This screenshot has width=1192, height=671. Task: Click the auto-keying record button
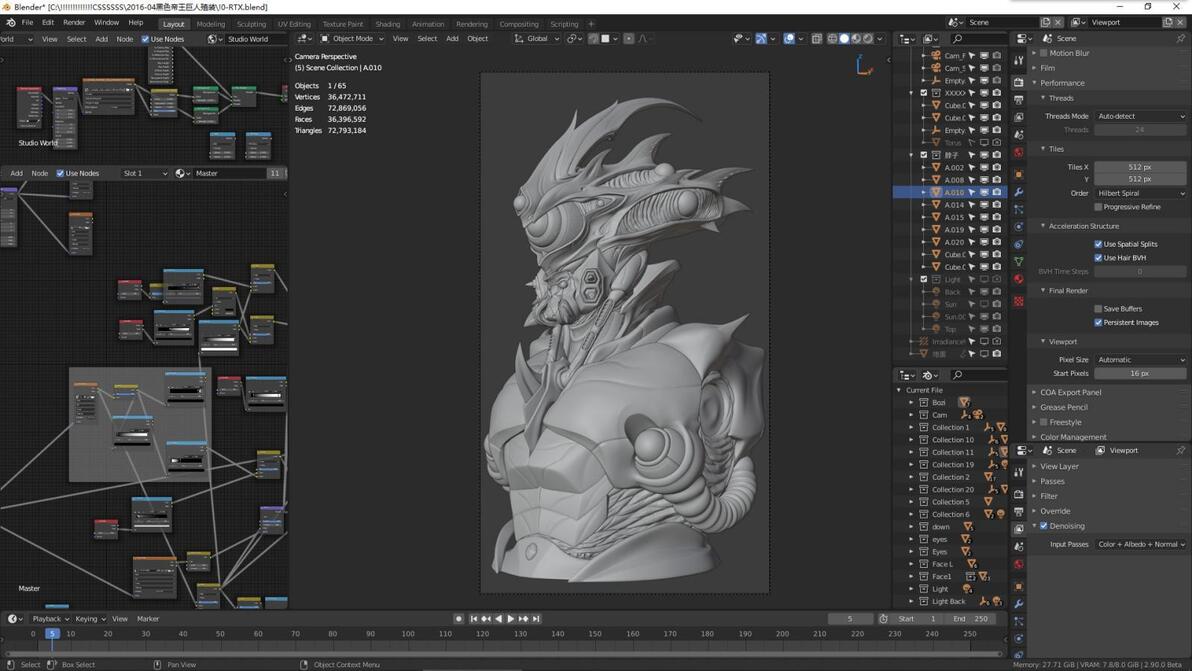(x=458, y=619)
